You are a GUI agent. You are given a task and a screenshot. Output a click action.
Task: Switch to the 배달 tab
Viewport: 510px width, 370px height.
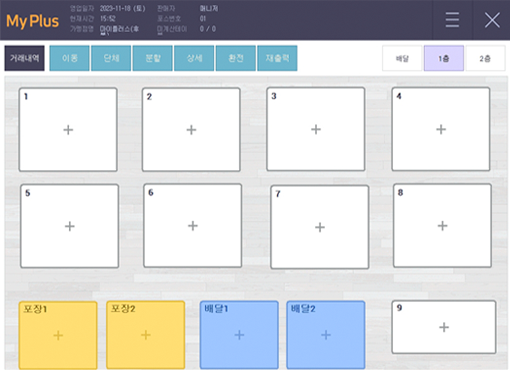click(402, 58)
